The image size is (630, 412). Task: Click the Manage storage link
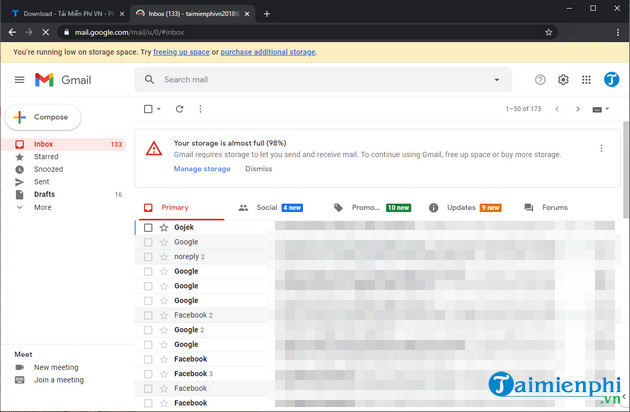pos(202,169)
